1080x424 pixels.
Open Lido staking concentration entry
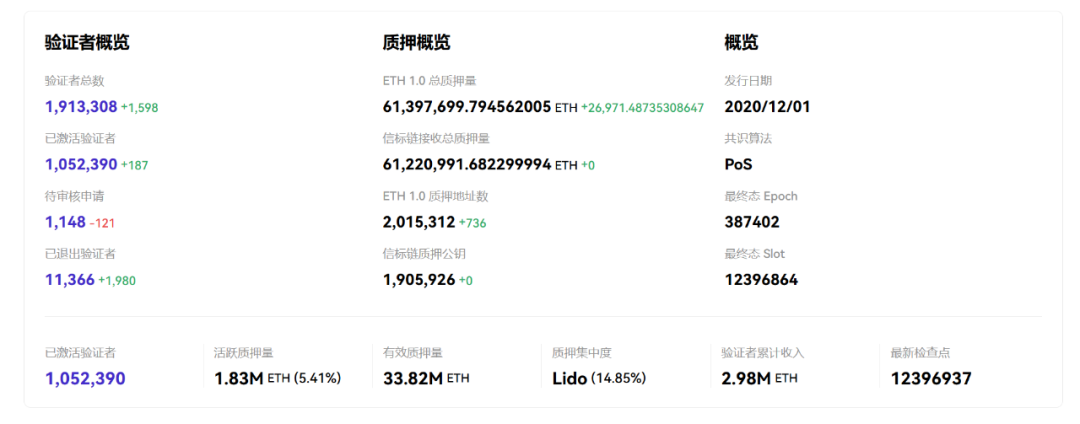598,379
